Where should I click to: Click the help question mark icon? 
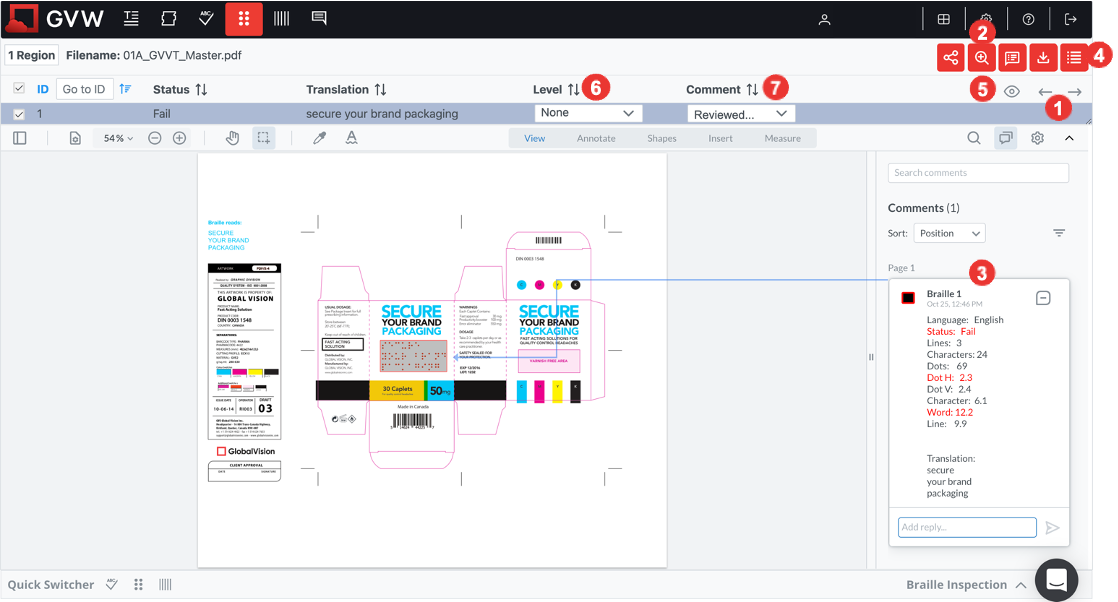pyautogui.click(x=1028, y=19)
